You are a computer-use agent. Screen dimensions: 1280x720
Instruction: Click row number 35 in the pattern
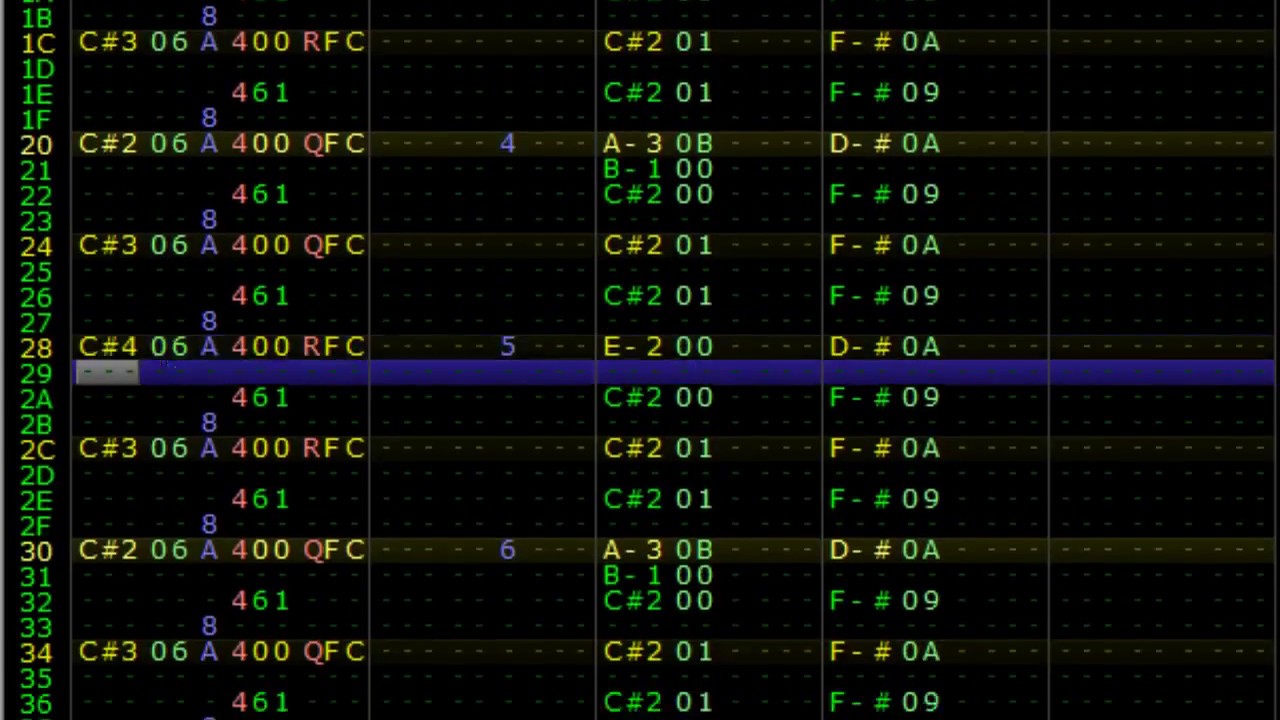[36, 678]
